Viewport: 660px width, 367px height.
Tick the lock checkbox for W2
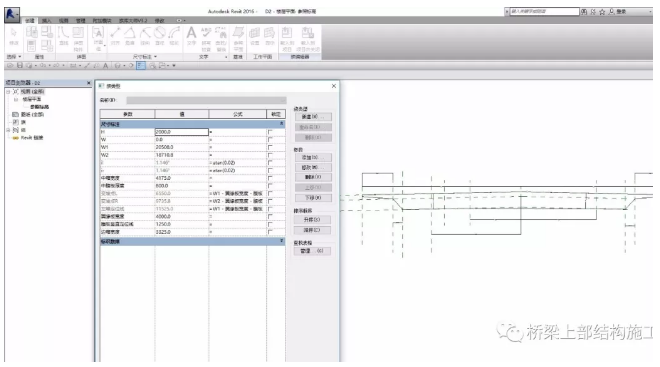(x=270, y=155)
